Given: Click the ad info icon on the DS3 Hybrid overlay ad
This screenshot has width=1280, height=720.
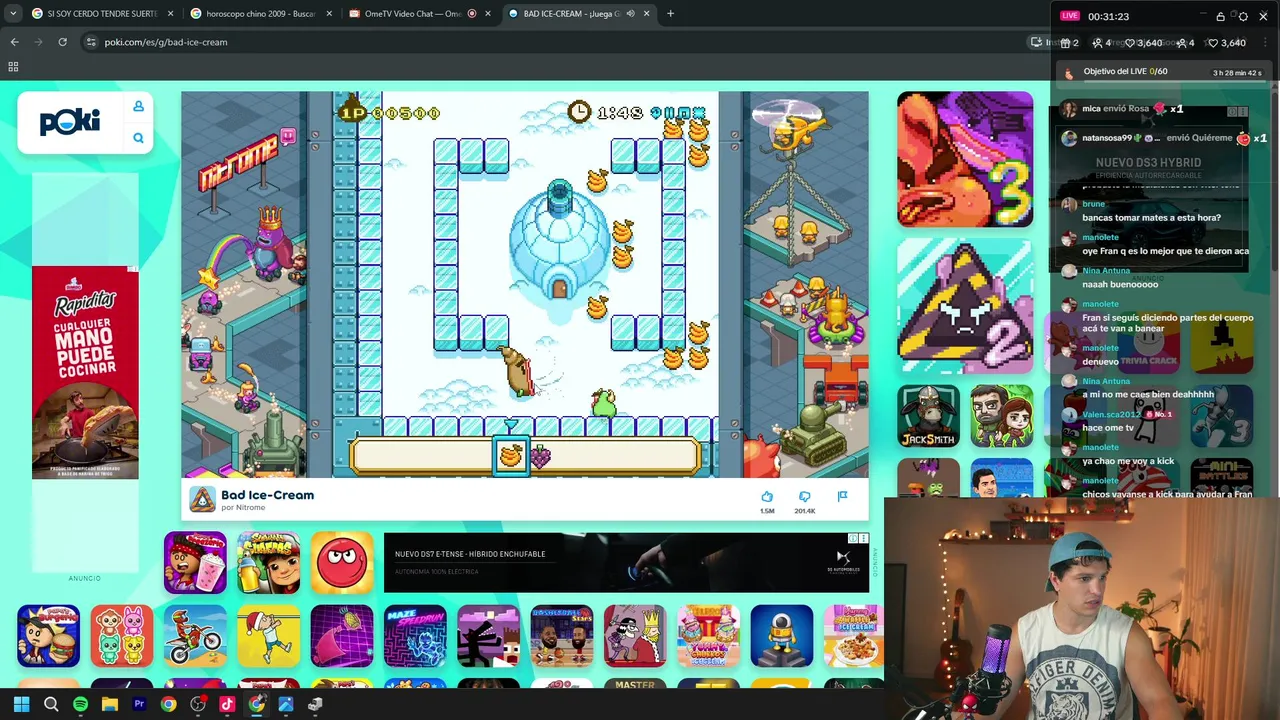Looking at the screenshot, I should click(x=1232, y=112).
